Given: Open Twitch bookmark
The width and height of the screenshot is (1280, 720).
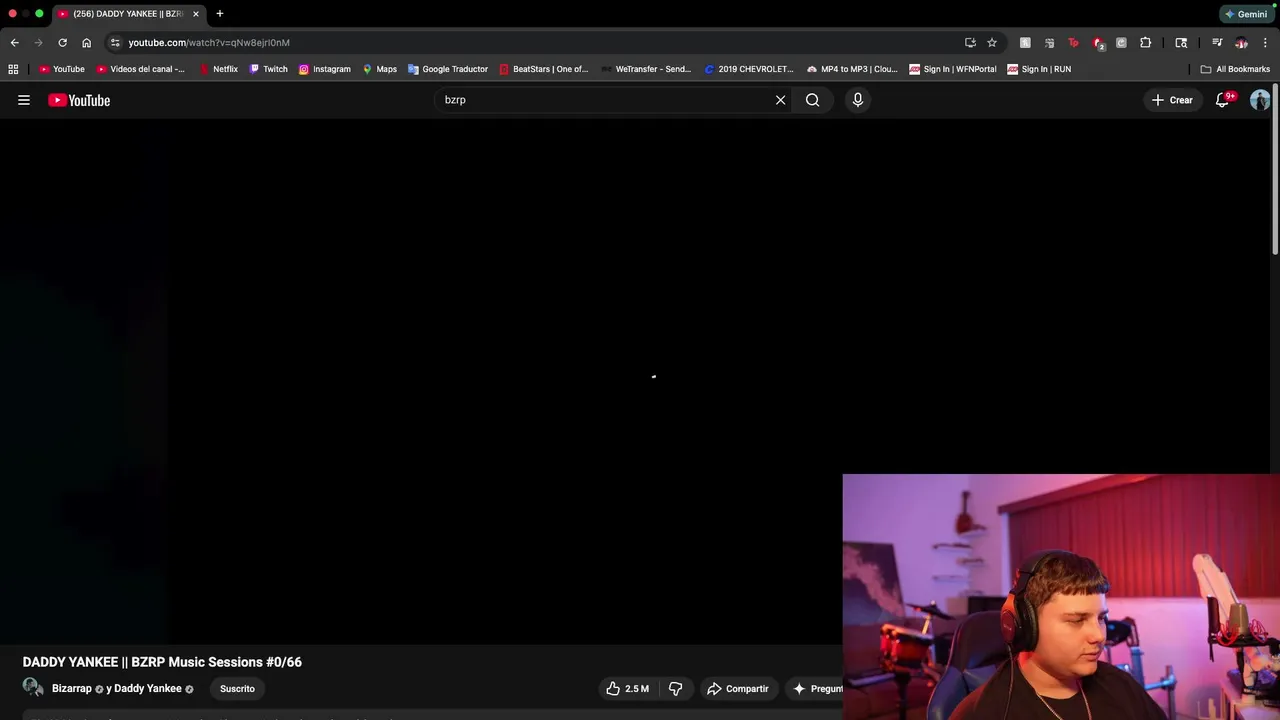Looking at the screenshot, I should tap(268, 69).
